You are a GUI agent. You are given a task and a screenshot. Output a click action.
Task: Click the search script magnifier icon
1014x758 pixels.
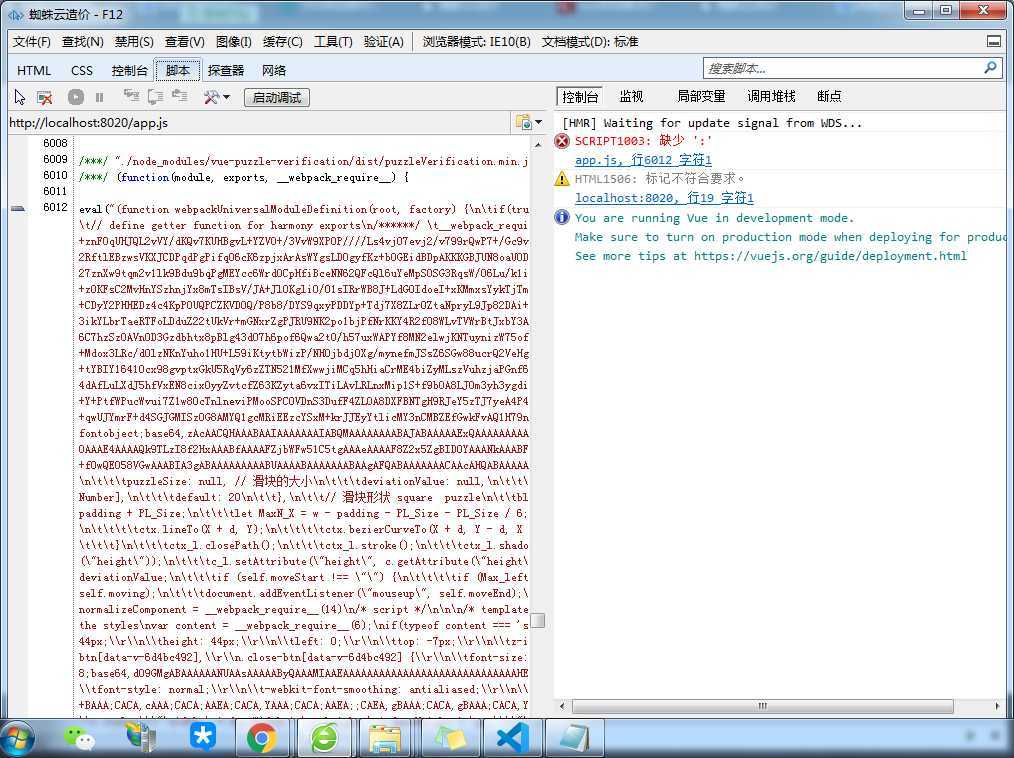click(x=990, y=67)
